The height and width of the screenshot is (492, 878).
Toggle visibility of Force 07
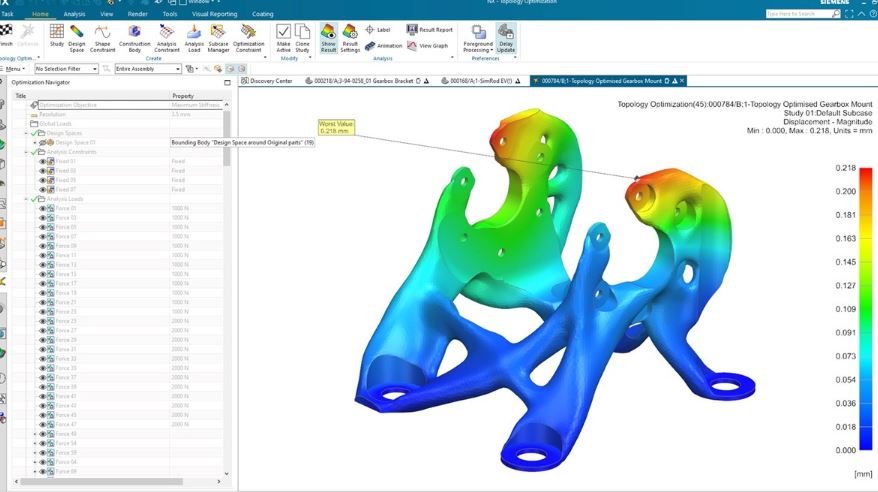coord(43,237)
